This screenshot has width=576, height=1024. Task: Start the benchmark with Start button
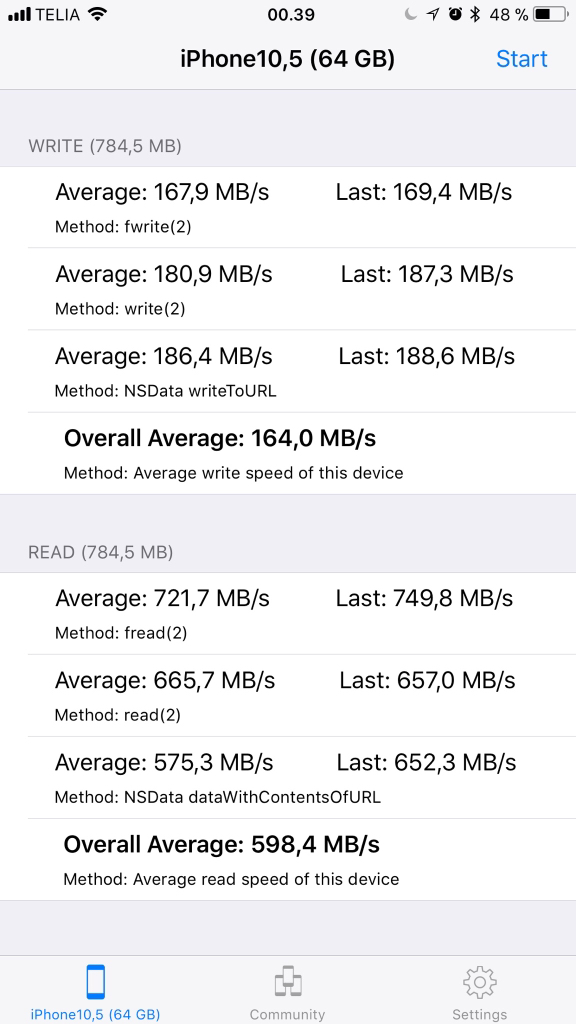(521, 59)
